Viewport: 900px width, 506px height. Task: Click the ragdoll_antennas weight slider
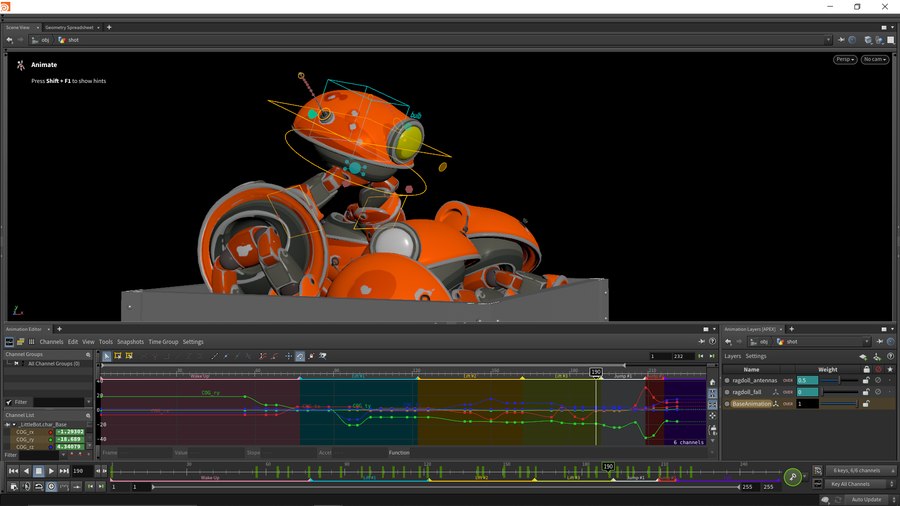pyautogui.click(x=838, y=380)
